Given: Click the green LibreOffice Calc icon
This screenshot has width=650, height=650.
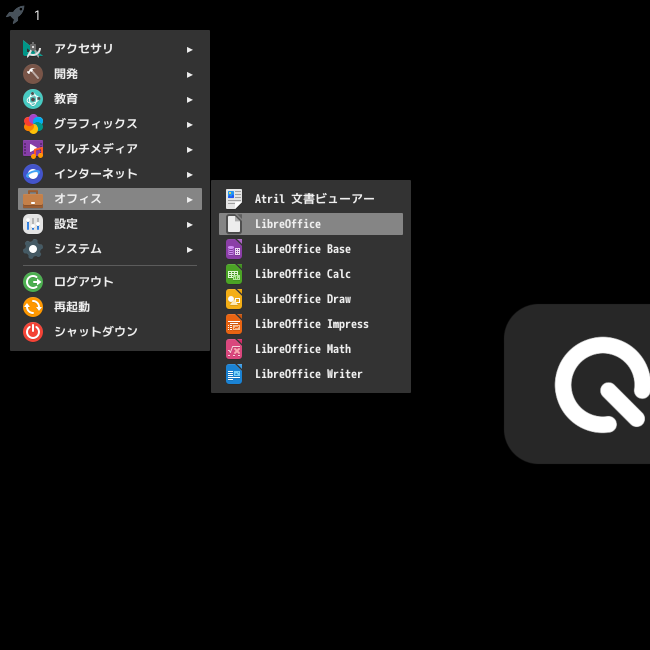Looking at the screenshot, I should pyautogui.click(x=234, y=274).
